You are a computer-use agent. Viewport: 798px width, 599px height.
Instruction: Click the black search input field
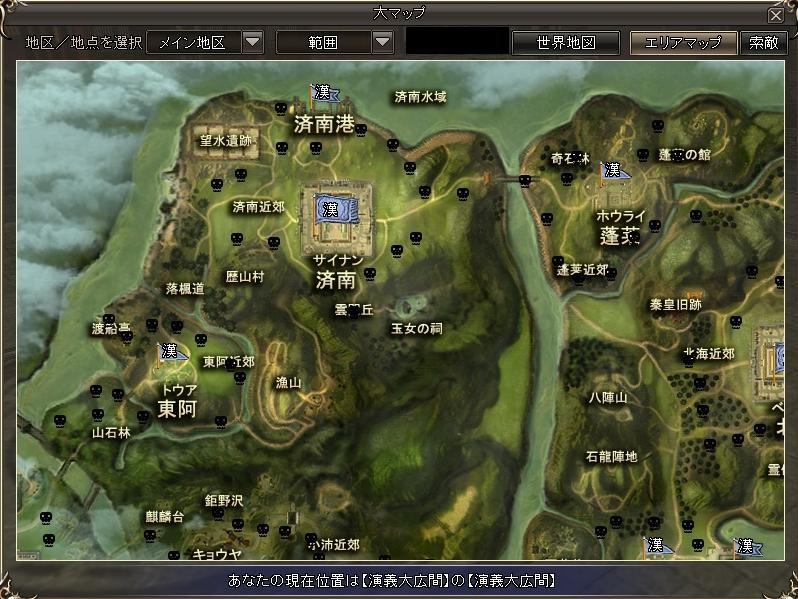coord(457,42)
